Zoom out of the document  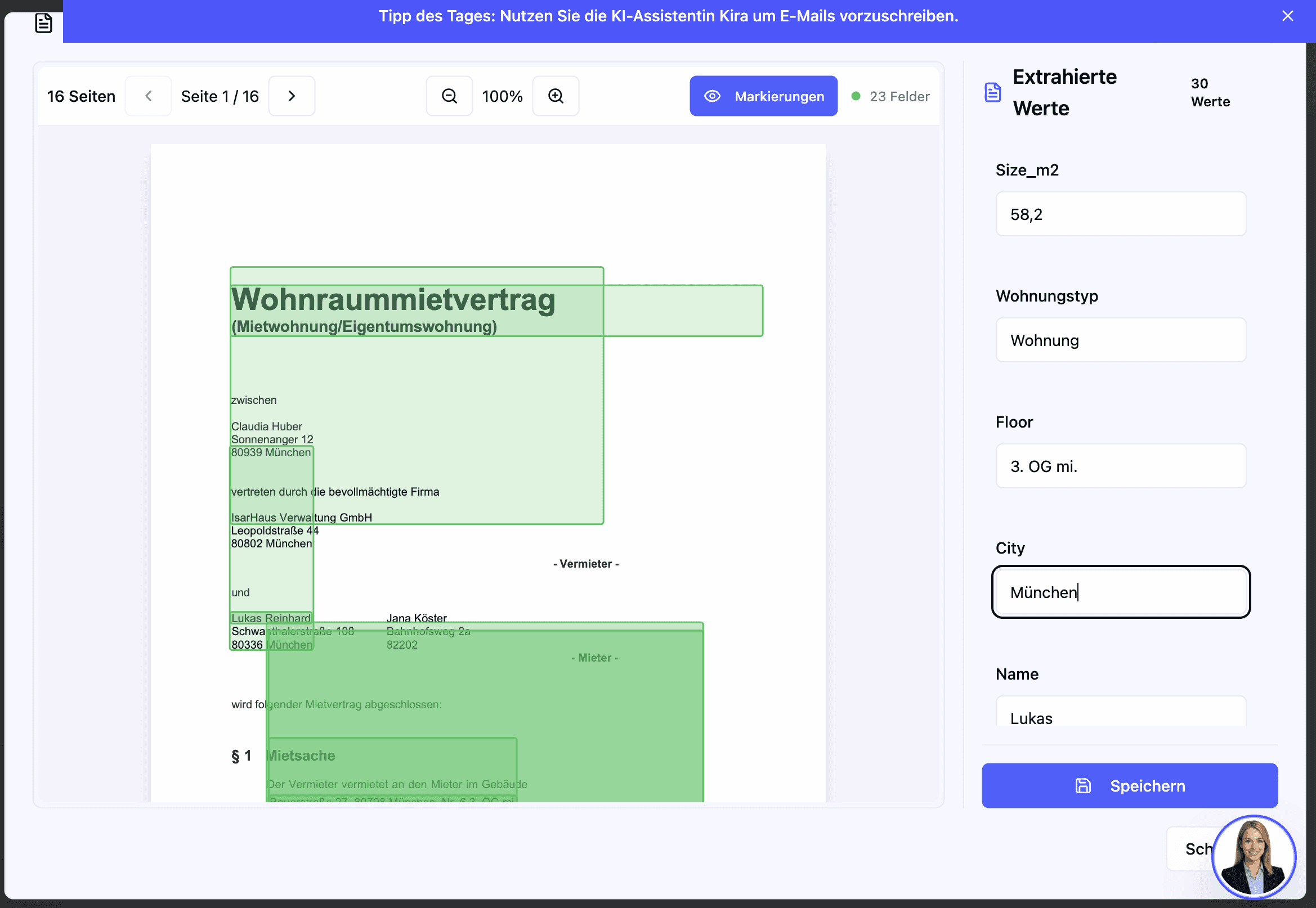click(x=449, y=96)
